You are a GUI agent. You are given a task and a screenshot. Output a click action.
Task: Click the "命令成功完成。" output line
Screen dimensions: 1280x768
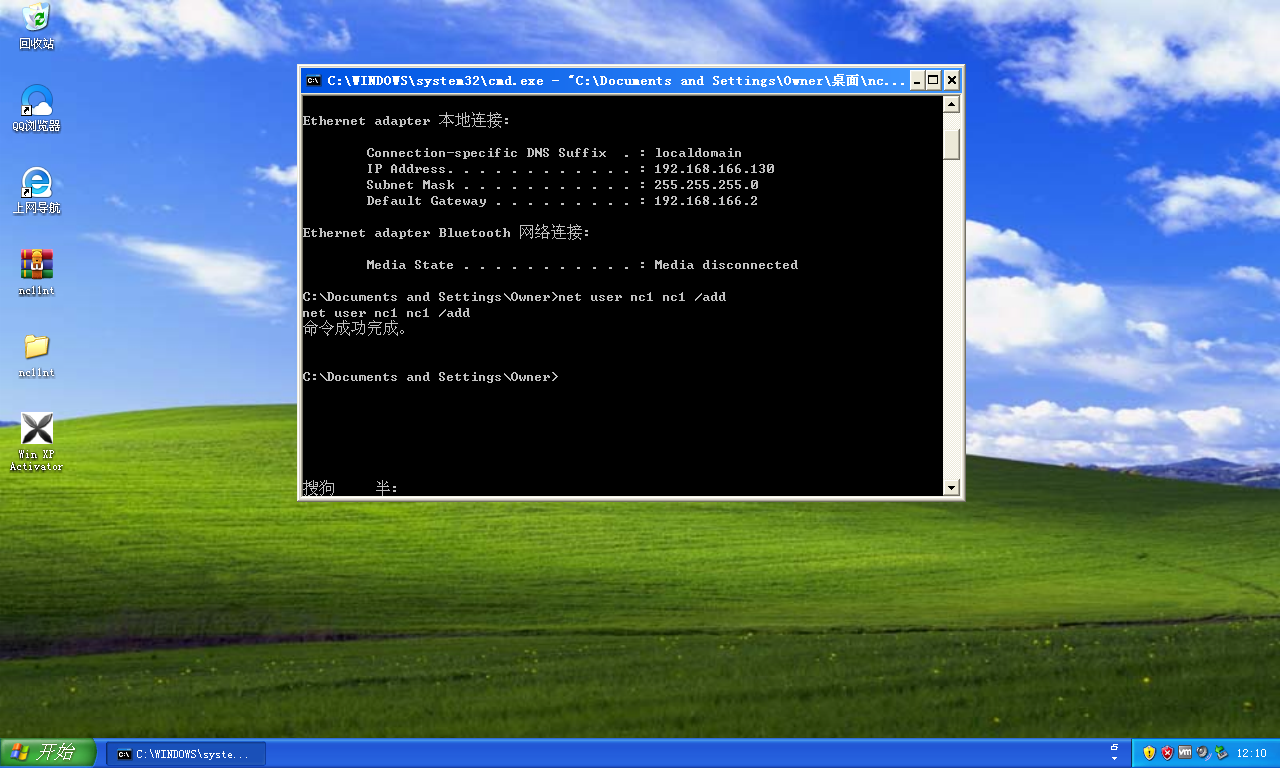click(355, 329)
